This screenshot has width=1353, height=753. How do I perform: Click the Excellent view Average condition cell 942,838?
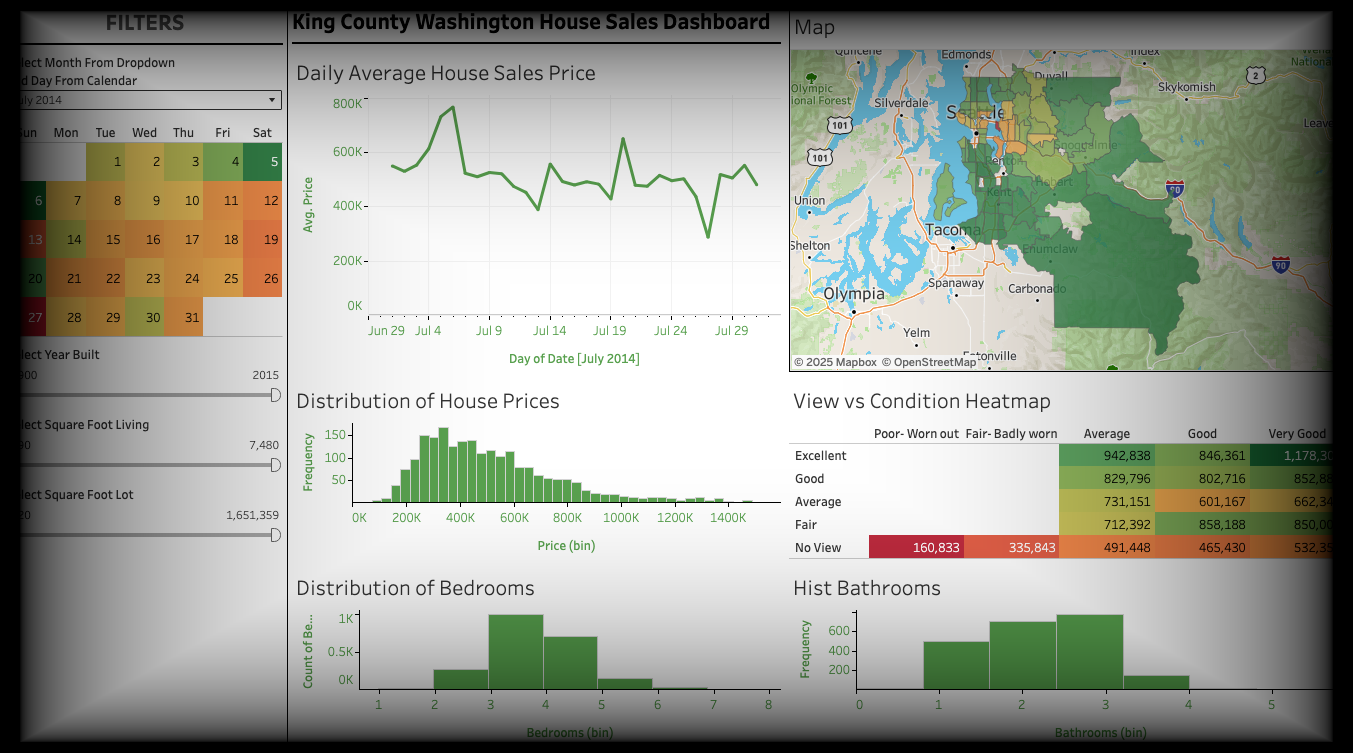pyautogui.click(x=1106, y=456)
